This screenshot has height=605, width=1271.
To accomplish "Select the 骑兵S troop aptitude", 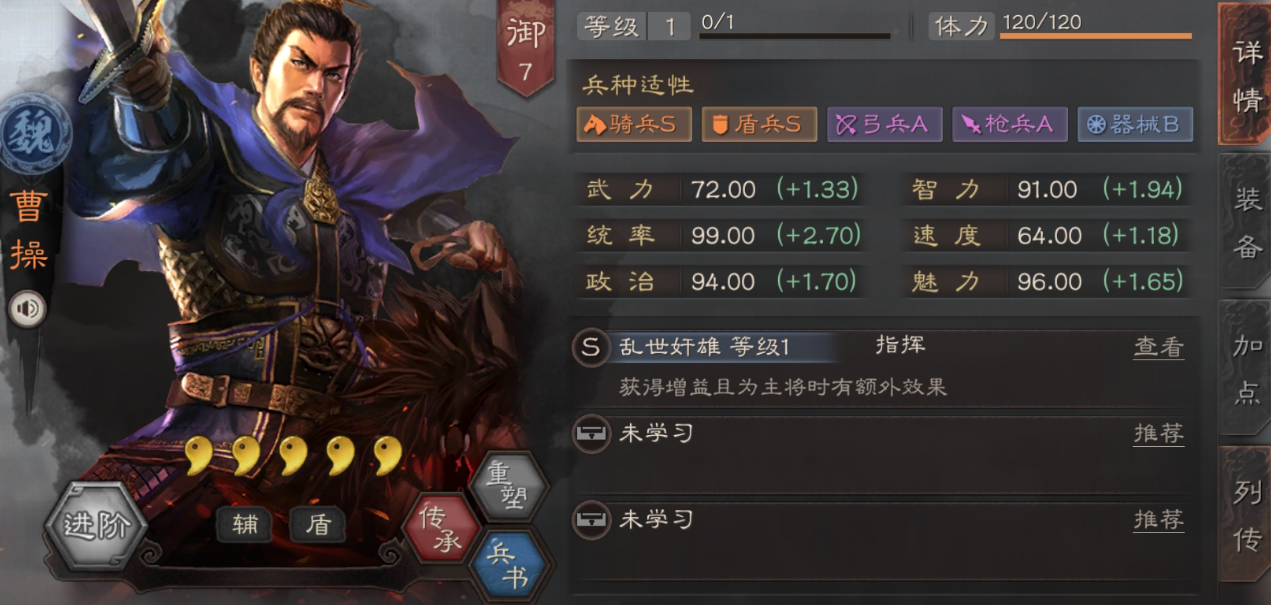I will click(634, 124).
